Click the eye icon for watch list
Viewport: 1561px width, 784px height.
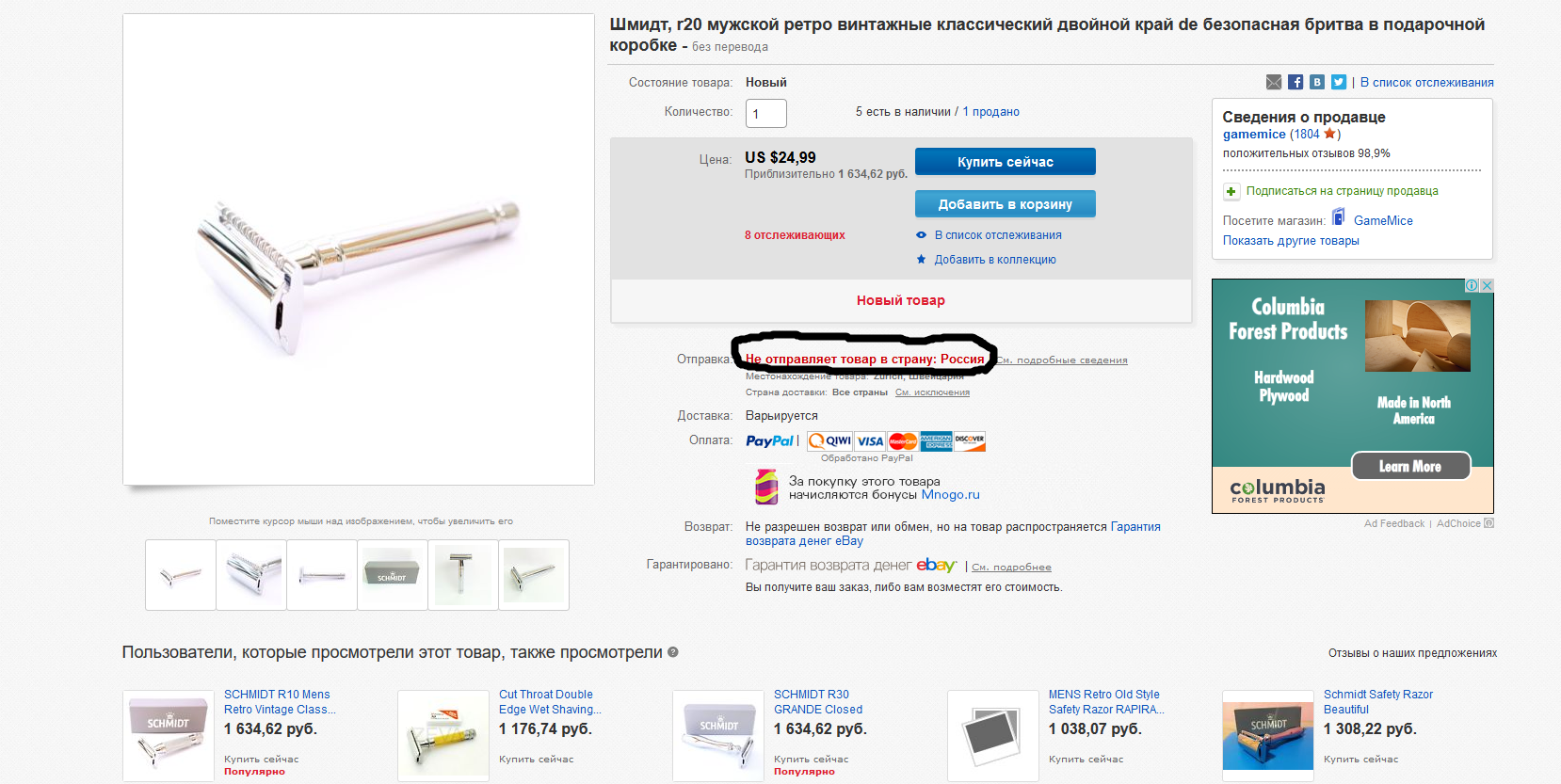(922, 235)
